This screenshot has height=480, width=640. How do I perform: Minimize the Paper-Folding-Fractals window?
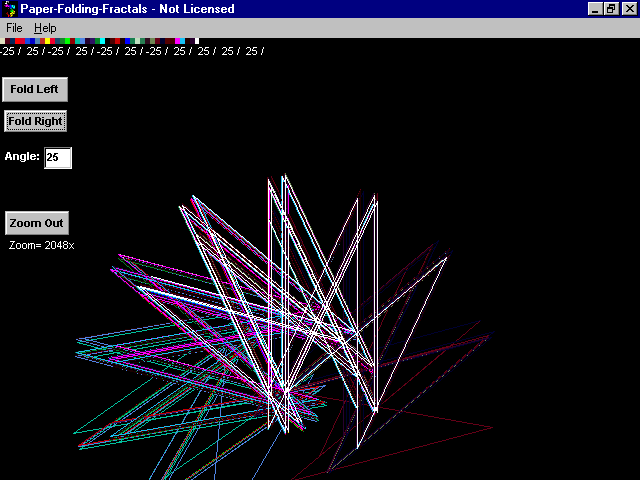tap(595, 9)
